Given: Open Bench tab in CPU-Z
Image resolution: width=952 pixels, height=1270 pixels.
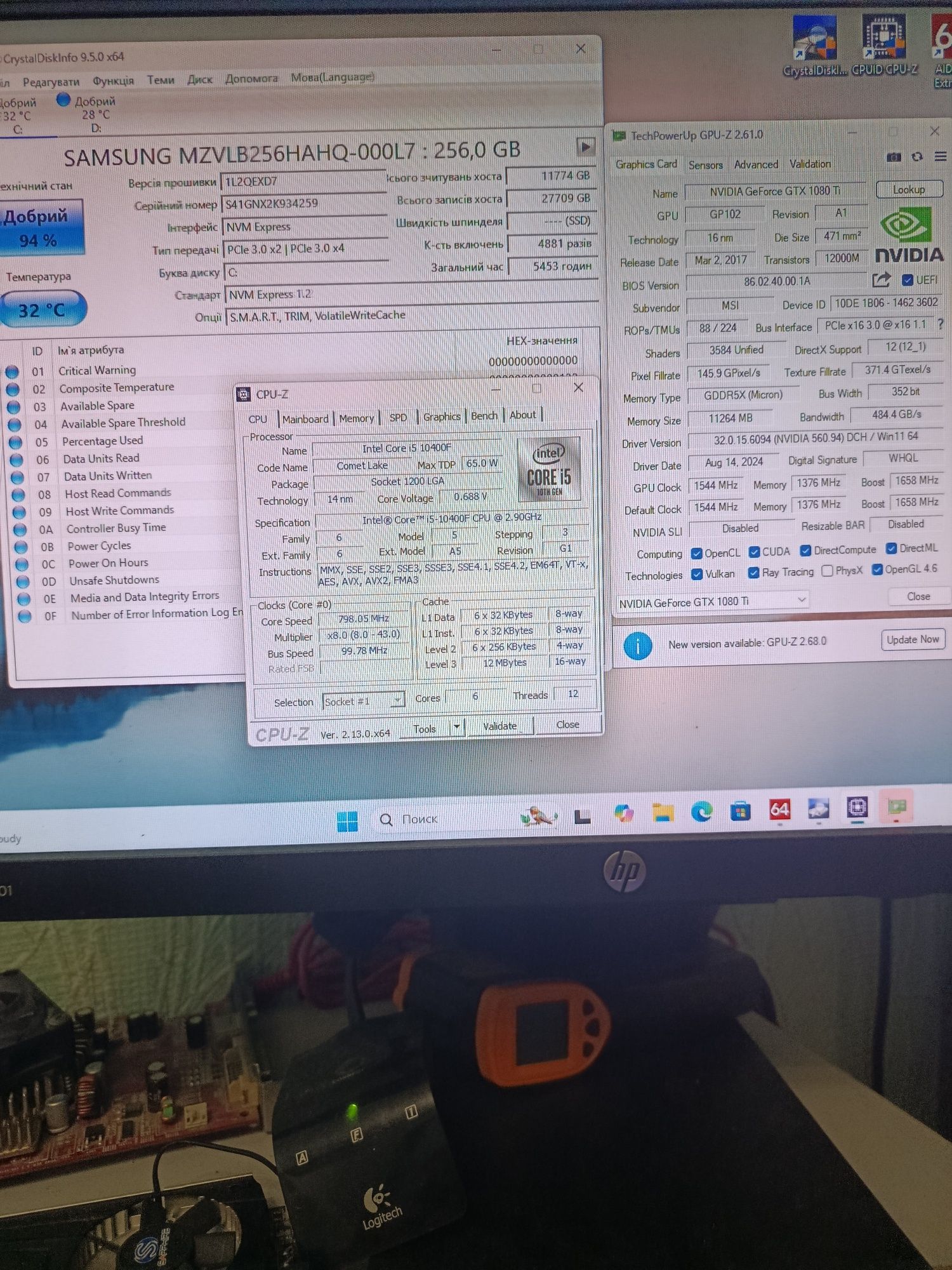Looking at the screenshot, I should 484,416.
